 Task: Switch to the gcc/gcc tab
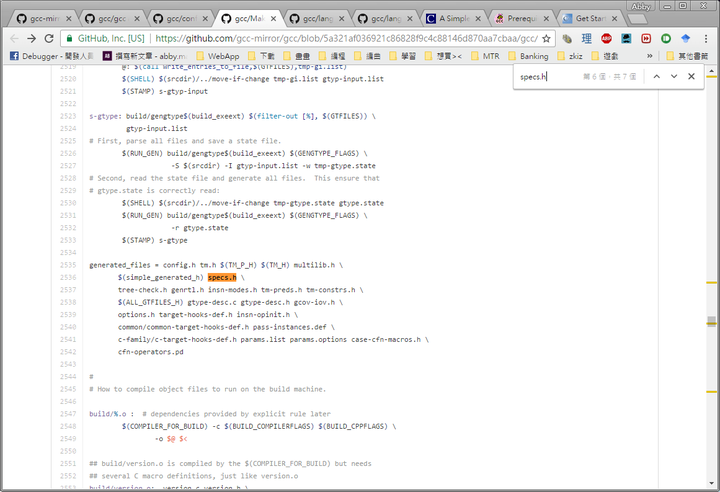point(112,18)
